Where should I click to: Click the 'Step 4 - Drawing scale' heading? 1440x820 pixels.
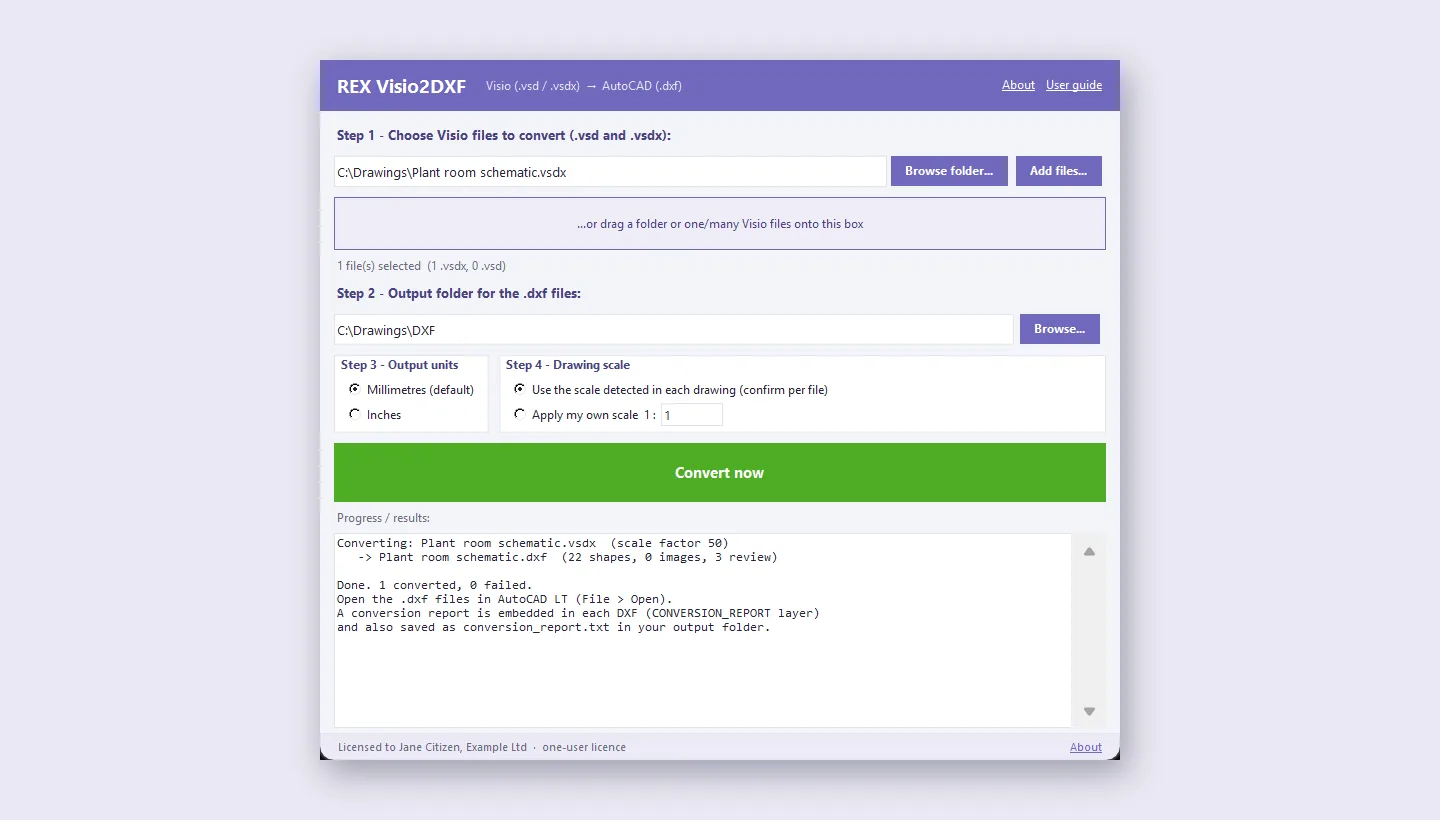coord(568,365)
